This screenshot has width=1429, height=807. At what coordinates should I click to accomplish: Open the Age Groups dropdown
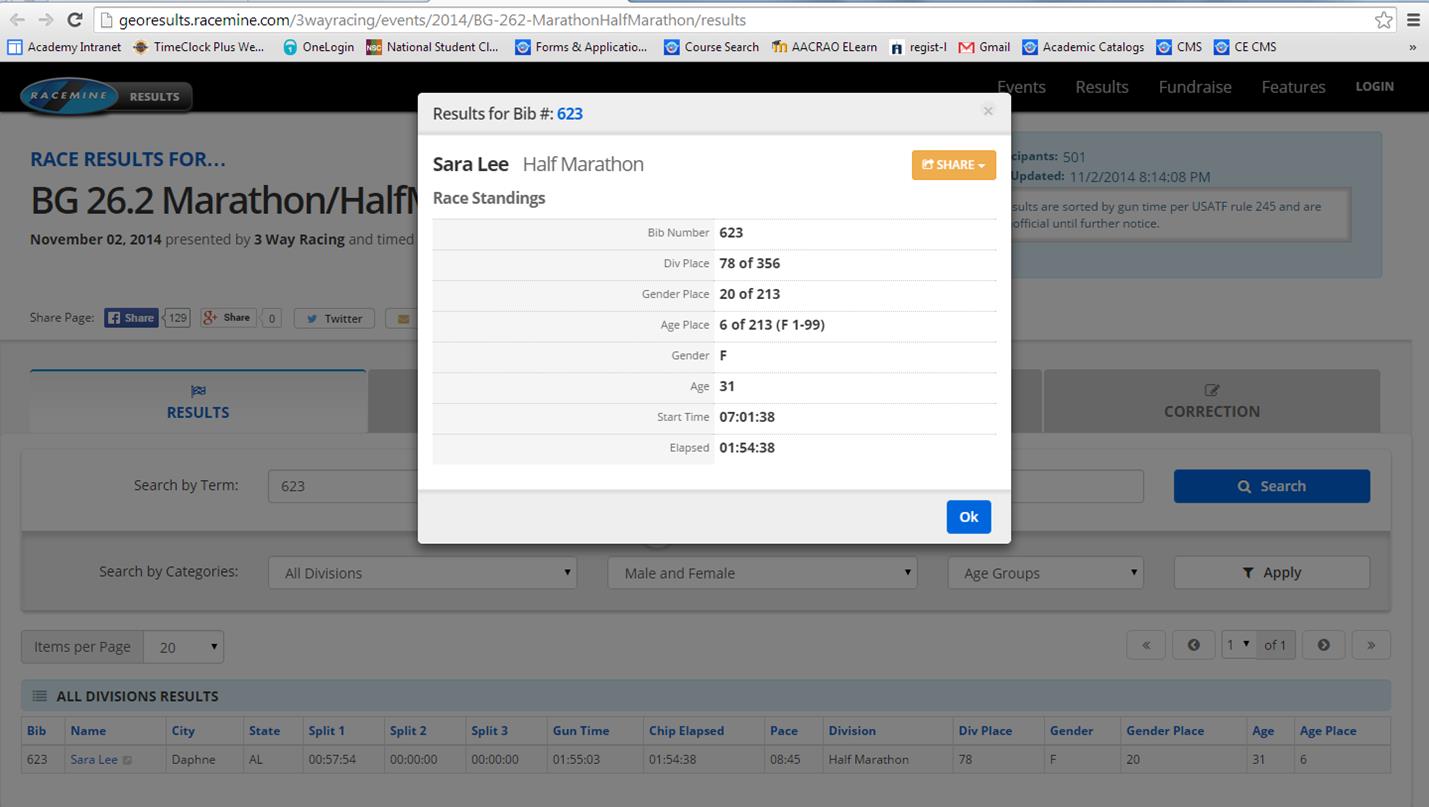(1045, 573)
